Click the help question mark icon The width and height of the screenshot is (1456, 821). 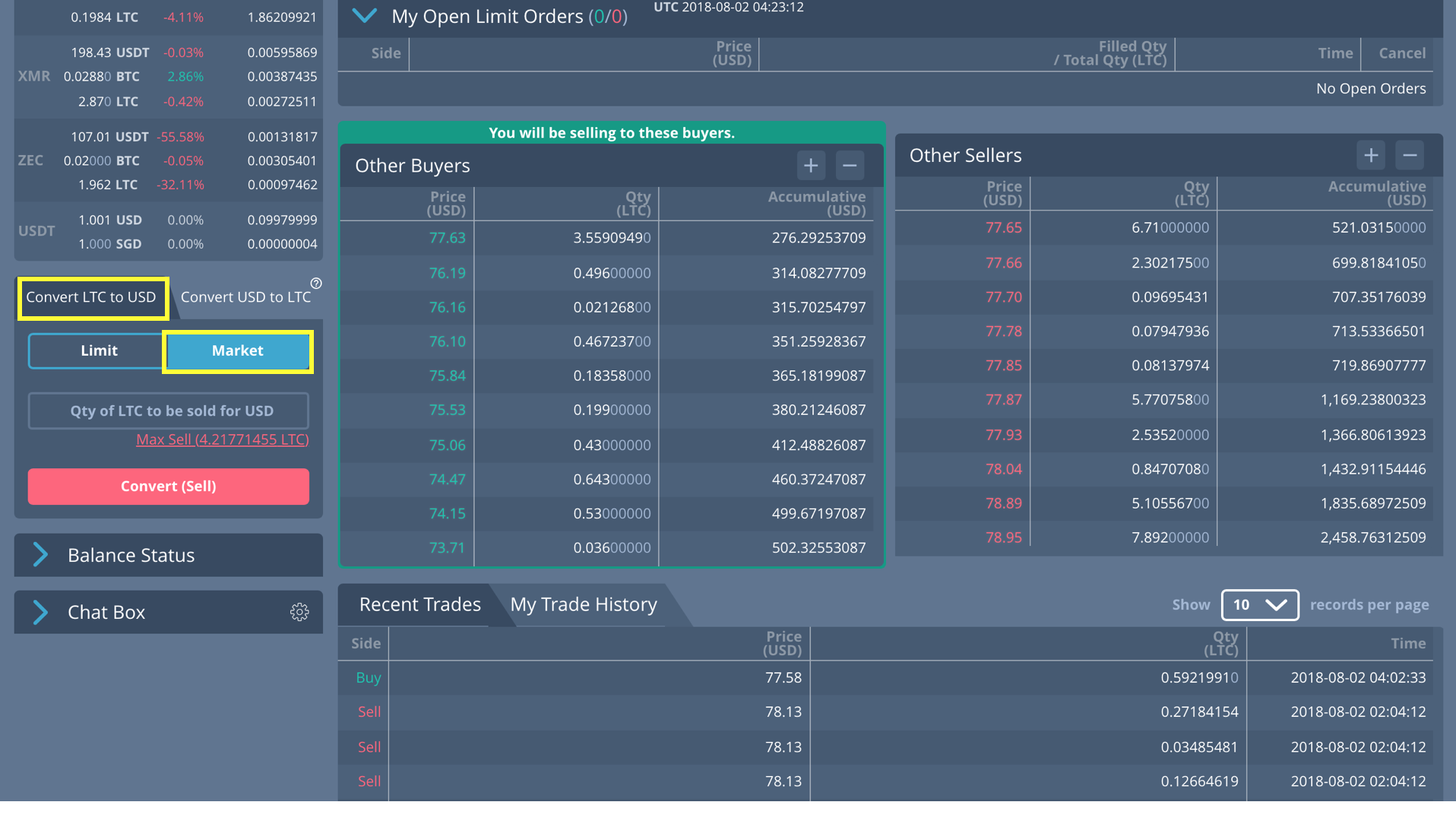316,284
